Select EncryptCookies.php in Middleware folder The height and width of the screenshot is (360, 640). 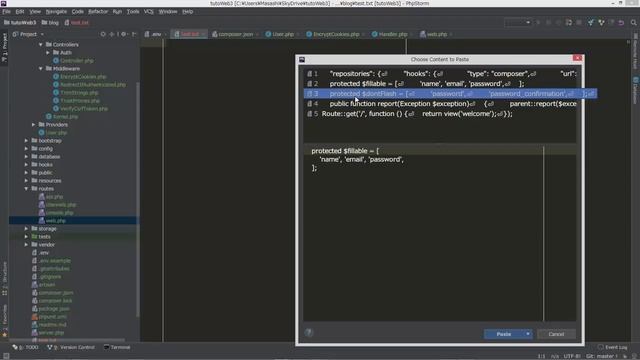pos(83,77)
